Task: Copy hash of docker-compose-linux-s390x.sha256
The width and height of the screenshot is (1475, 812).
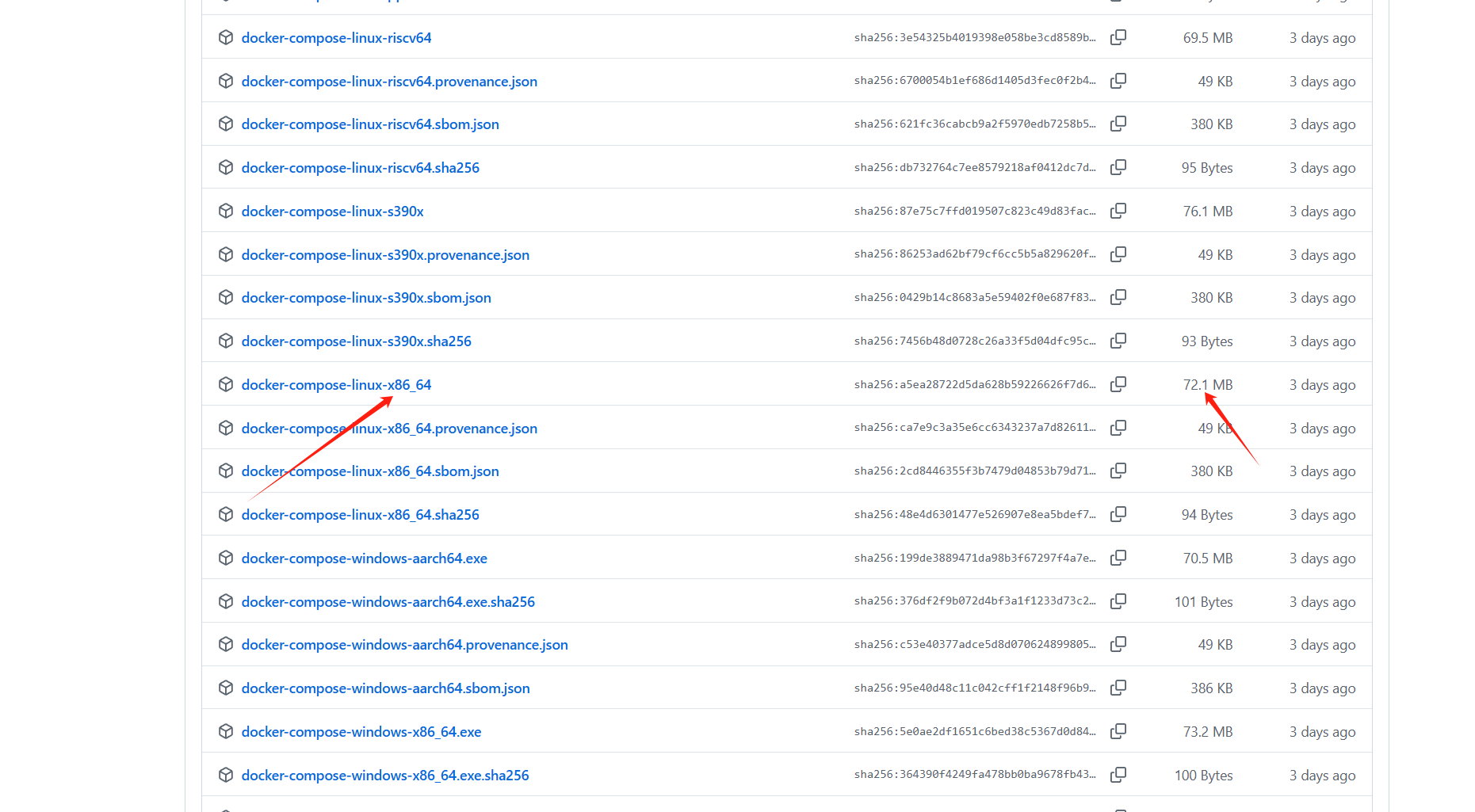Action: click(1118, 341)
